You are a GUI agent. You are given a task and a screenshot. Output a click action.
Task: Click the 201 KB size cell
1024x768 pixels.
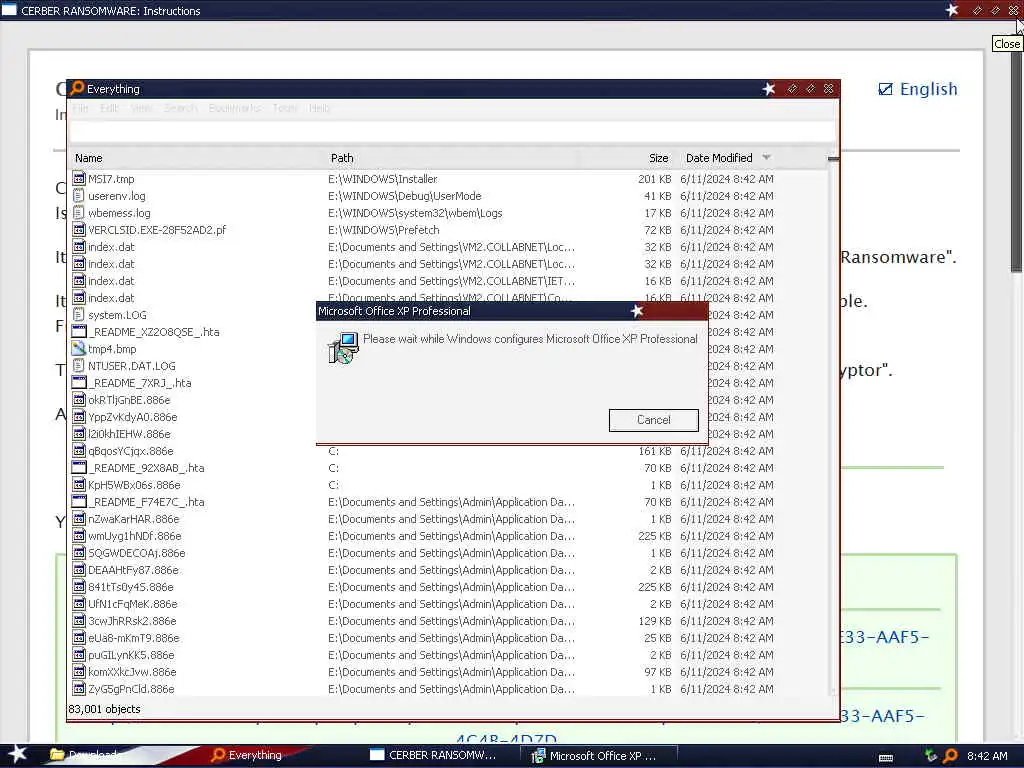click(654, 179)
